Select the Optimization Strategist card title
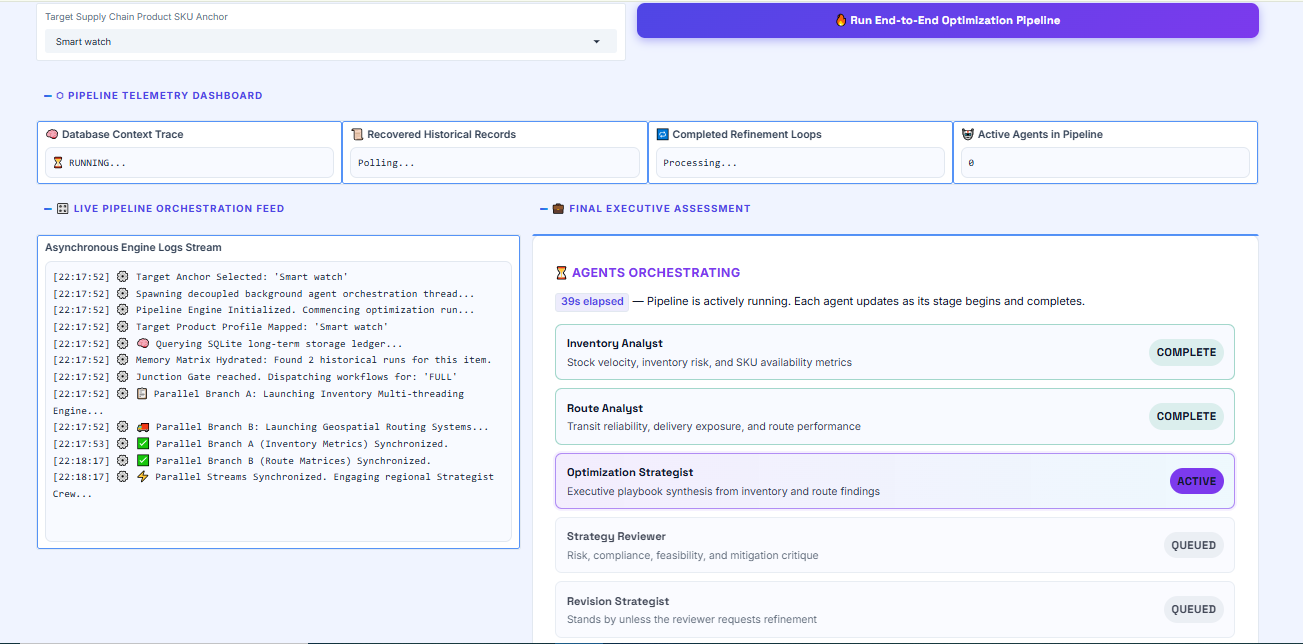The height and width of the screenshot is (644, 1303). [x=630, y=472]
